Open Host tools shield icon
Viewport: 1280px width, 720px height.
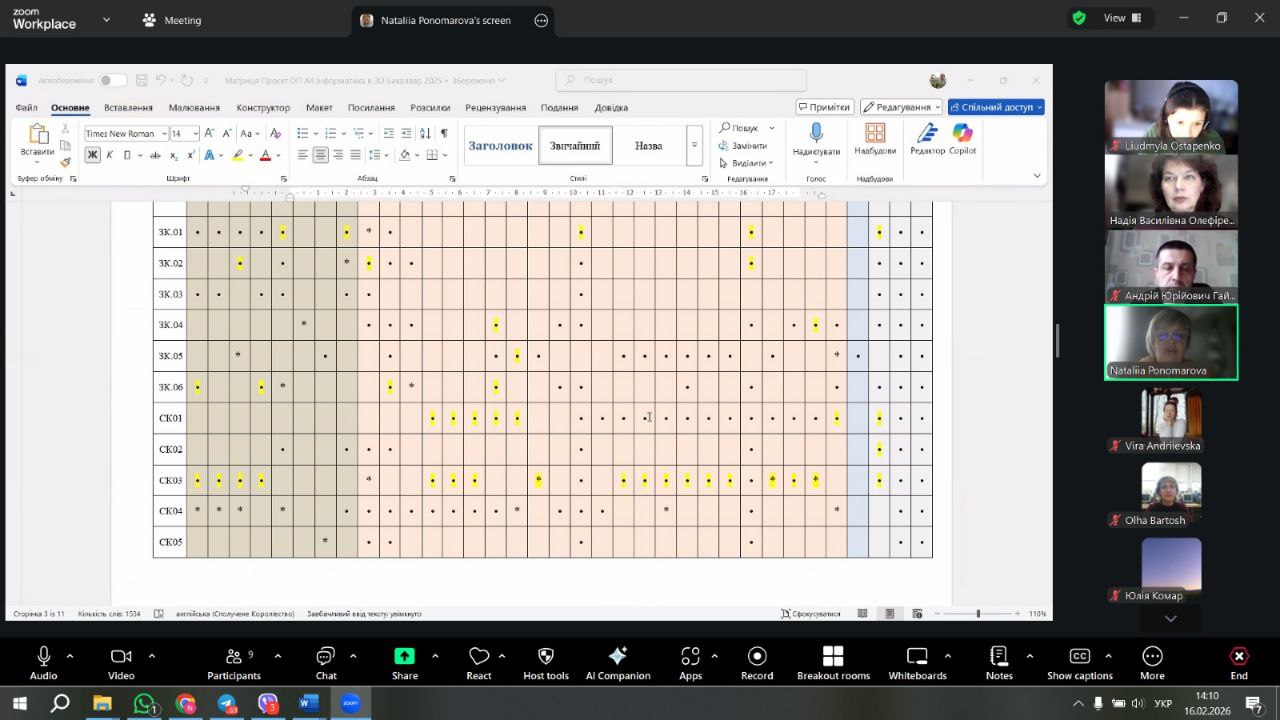[x=546, y=663]
